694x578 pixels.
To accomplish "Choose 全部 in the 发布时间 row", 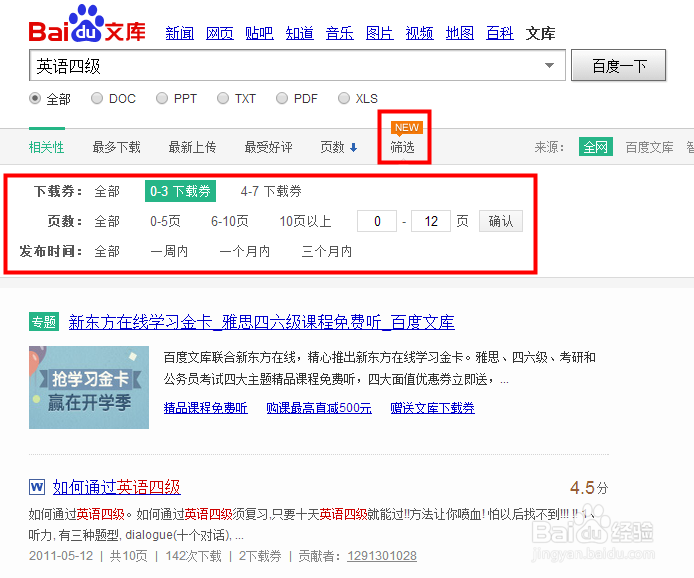I will [x=107, y=251].
